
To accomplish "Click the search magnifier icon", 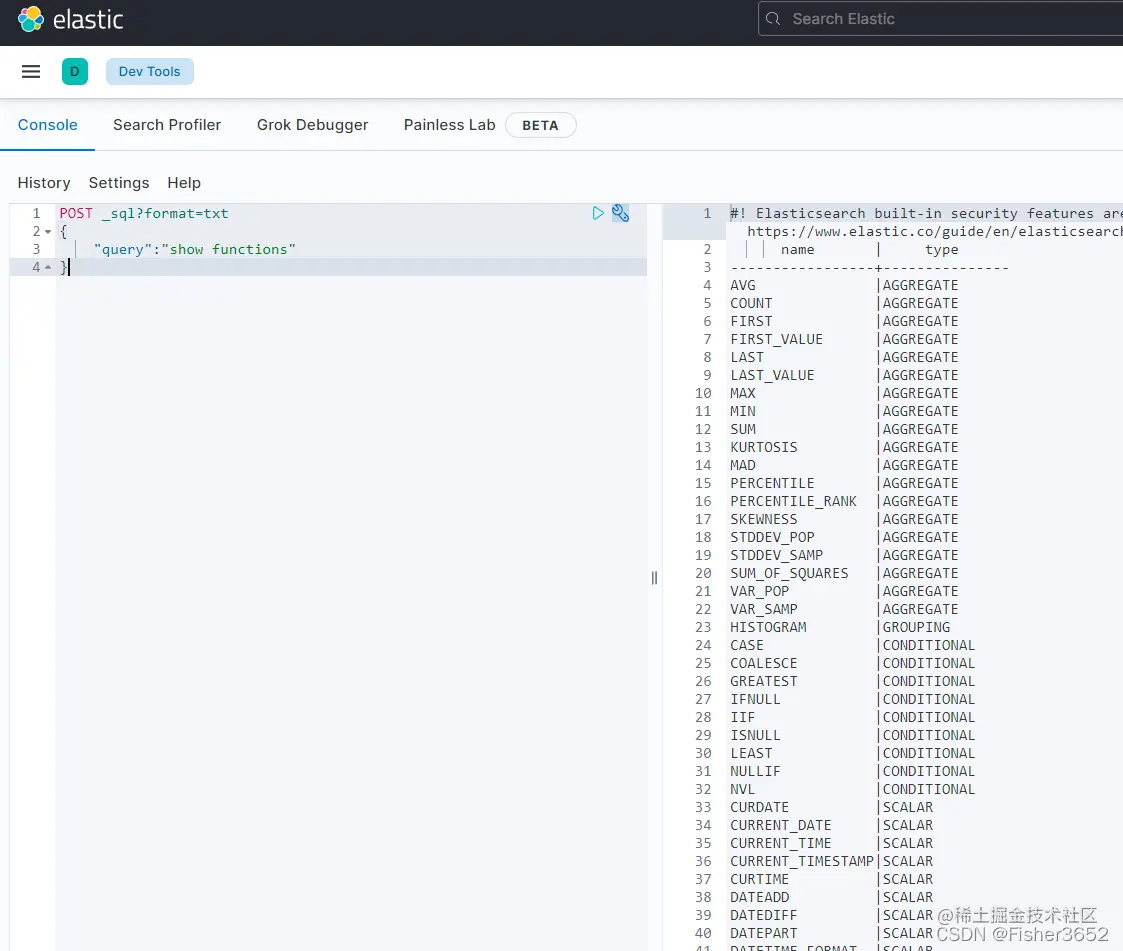I will (773, 19).
